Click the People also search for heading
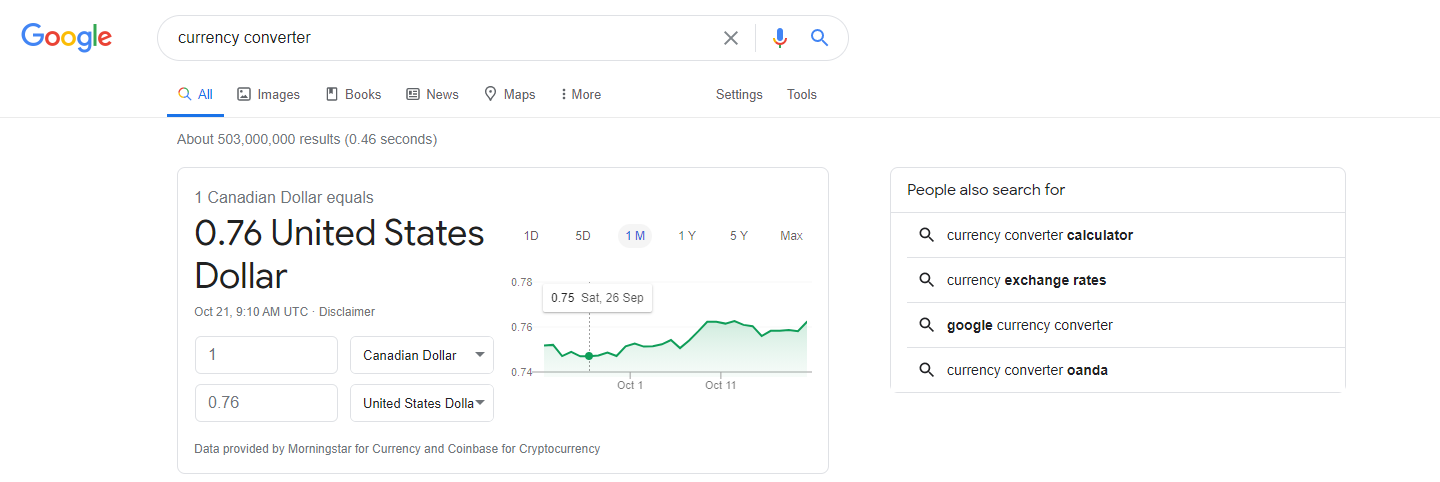Image resolution: width=1440 pixels, height=482 pixels. 986,190
